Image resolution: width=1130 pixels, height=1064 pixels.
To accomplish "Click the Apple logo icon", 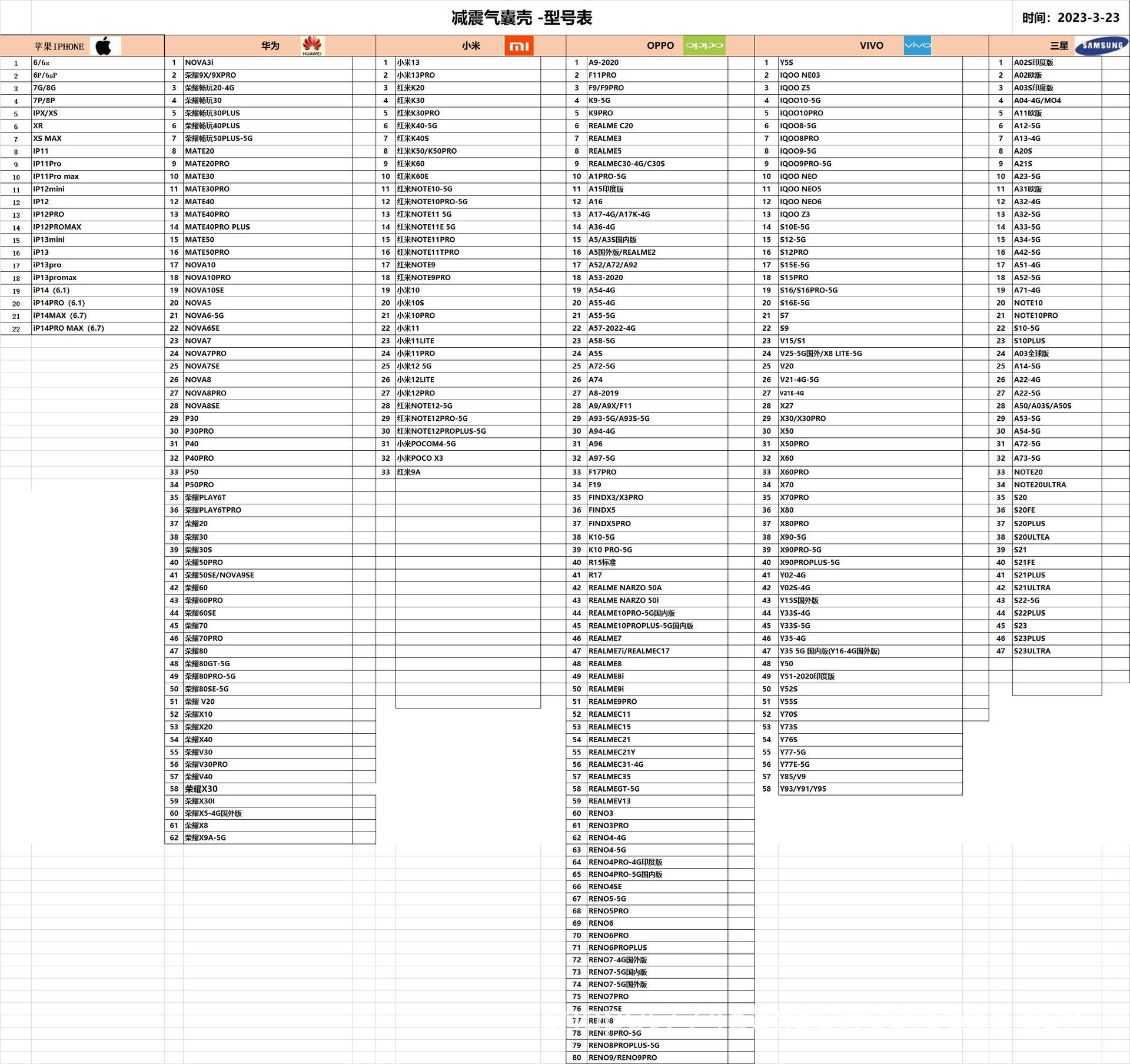I will (x=105, y=46).
